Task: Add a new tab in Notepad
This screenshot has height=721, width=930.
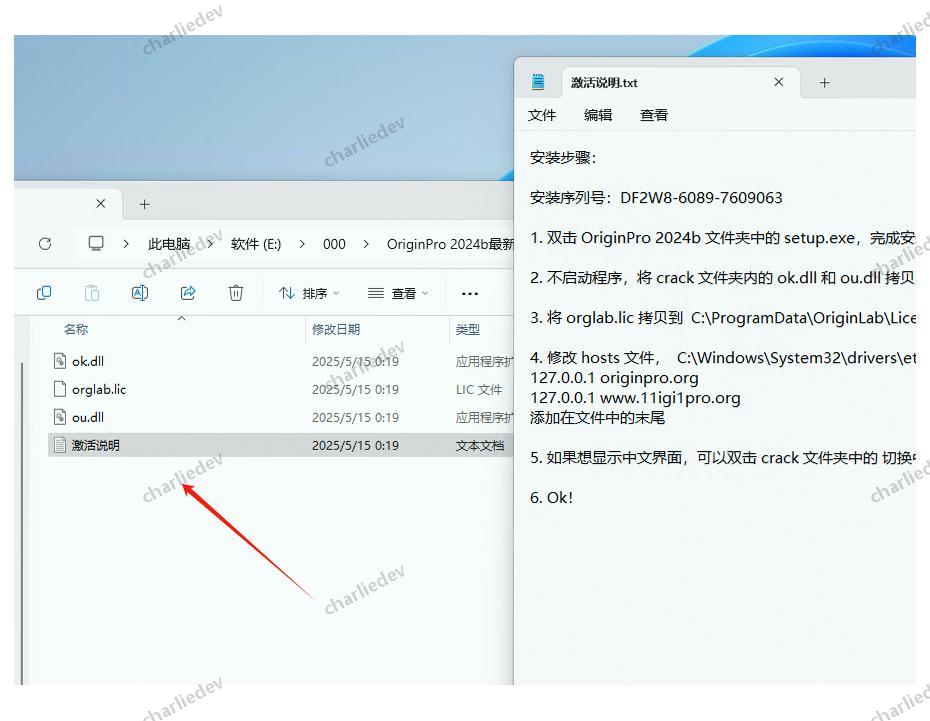Action: [x=824, y=82]
